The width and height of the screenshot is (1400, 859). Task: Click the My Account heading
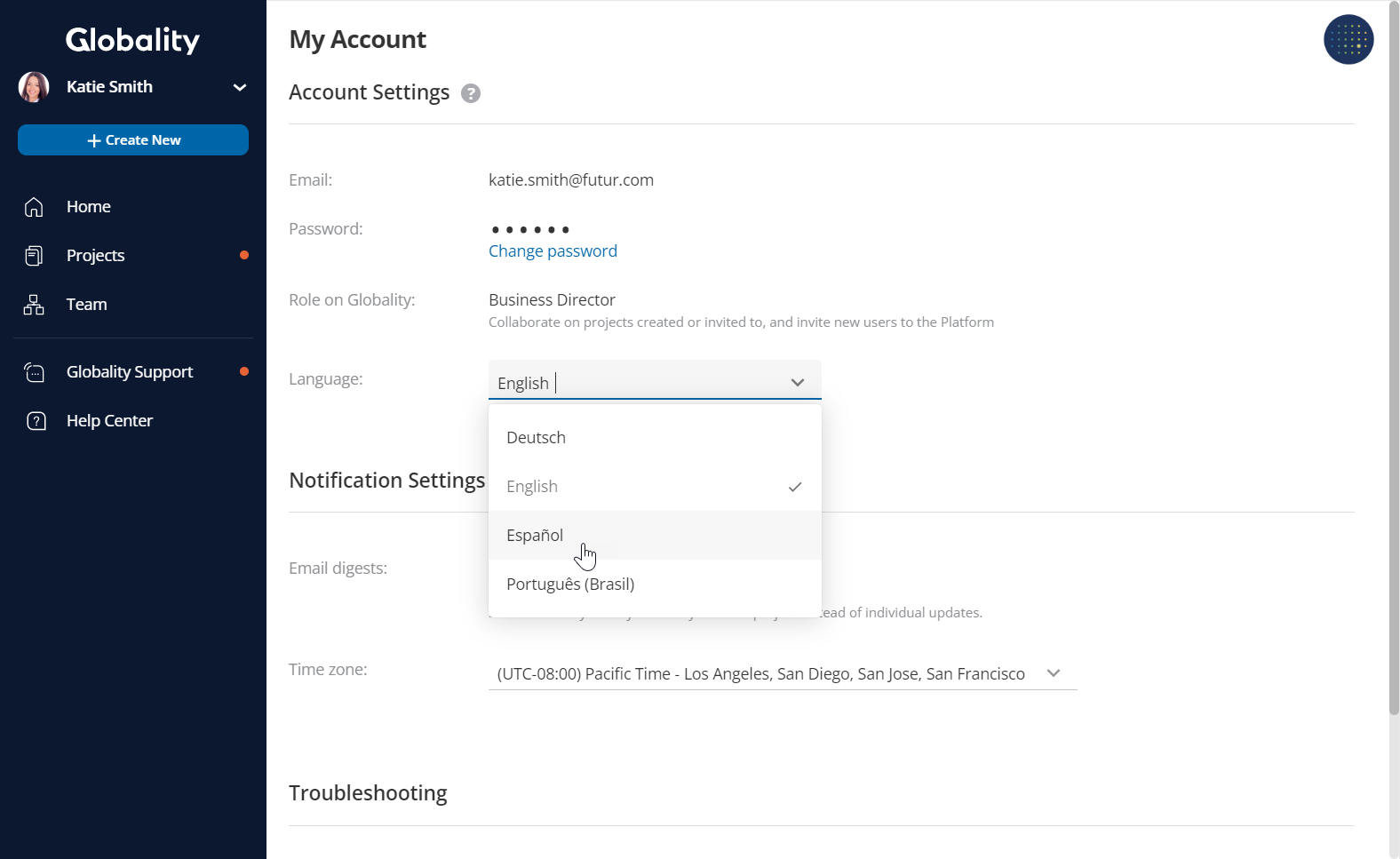click(x=357, y=40)
